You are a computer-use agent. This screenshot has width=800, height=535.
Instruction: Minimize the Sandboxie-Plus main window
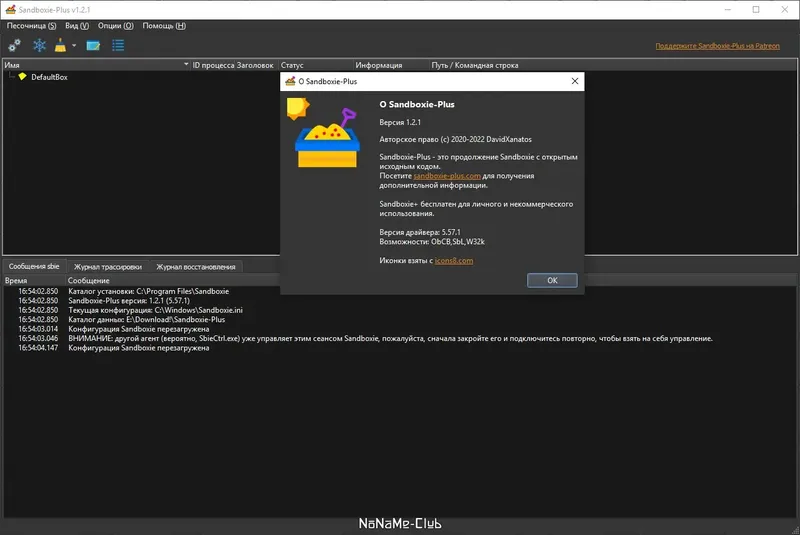728,9
